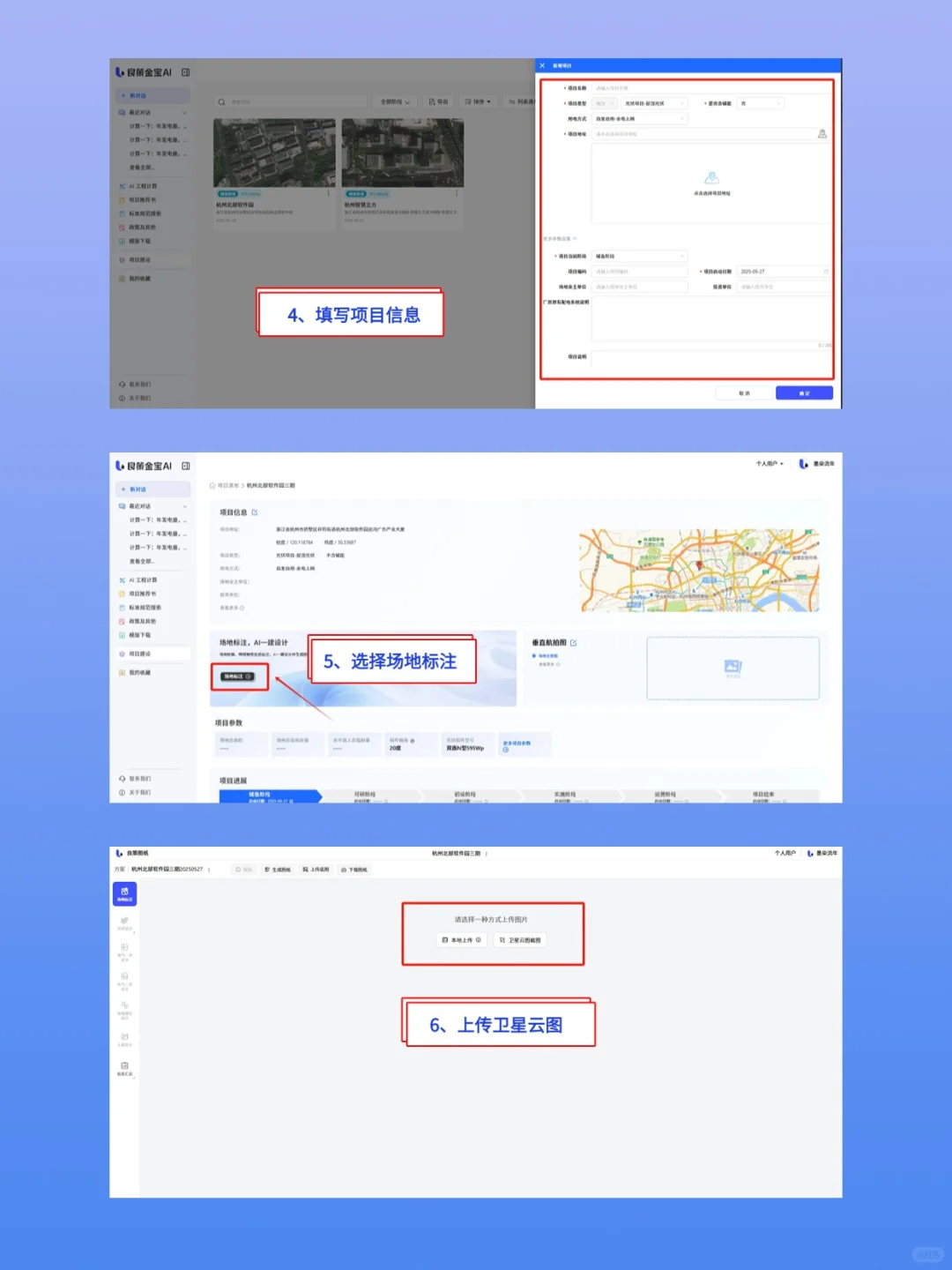952x1270 pixels.
Task: Click the 确定 button in the new project dialog
Action: point(803,392)
